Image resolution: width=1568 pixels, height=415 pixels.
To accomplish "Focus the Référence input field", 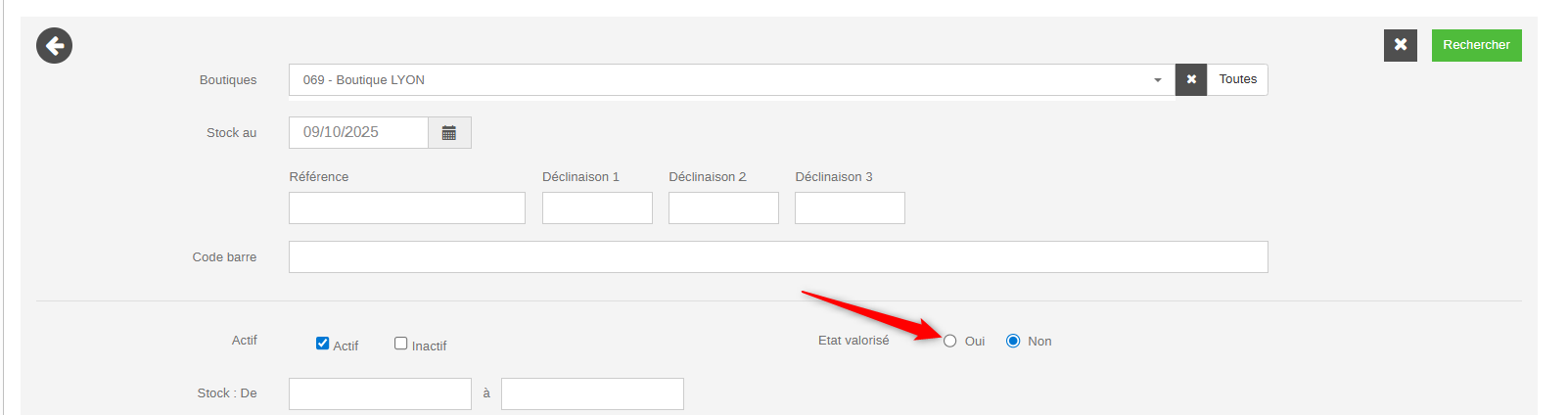I will pyautogui.click(x=406, y=208).
